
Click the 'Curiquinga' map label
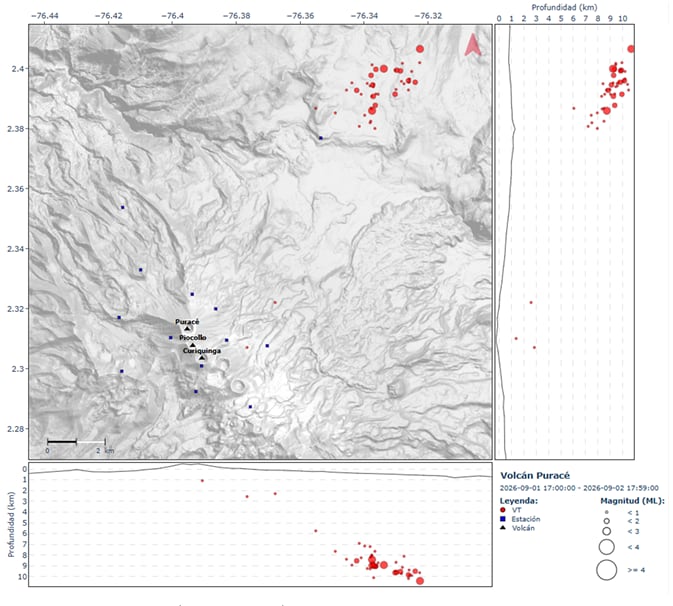[202, 351]
